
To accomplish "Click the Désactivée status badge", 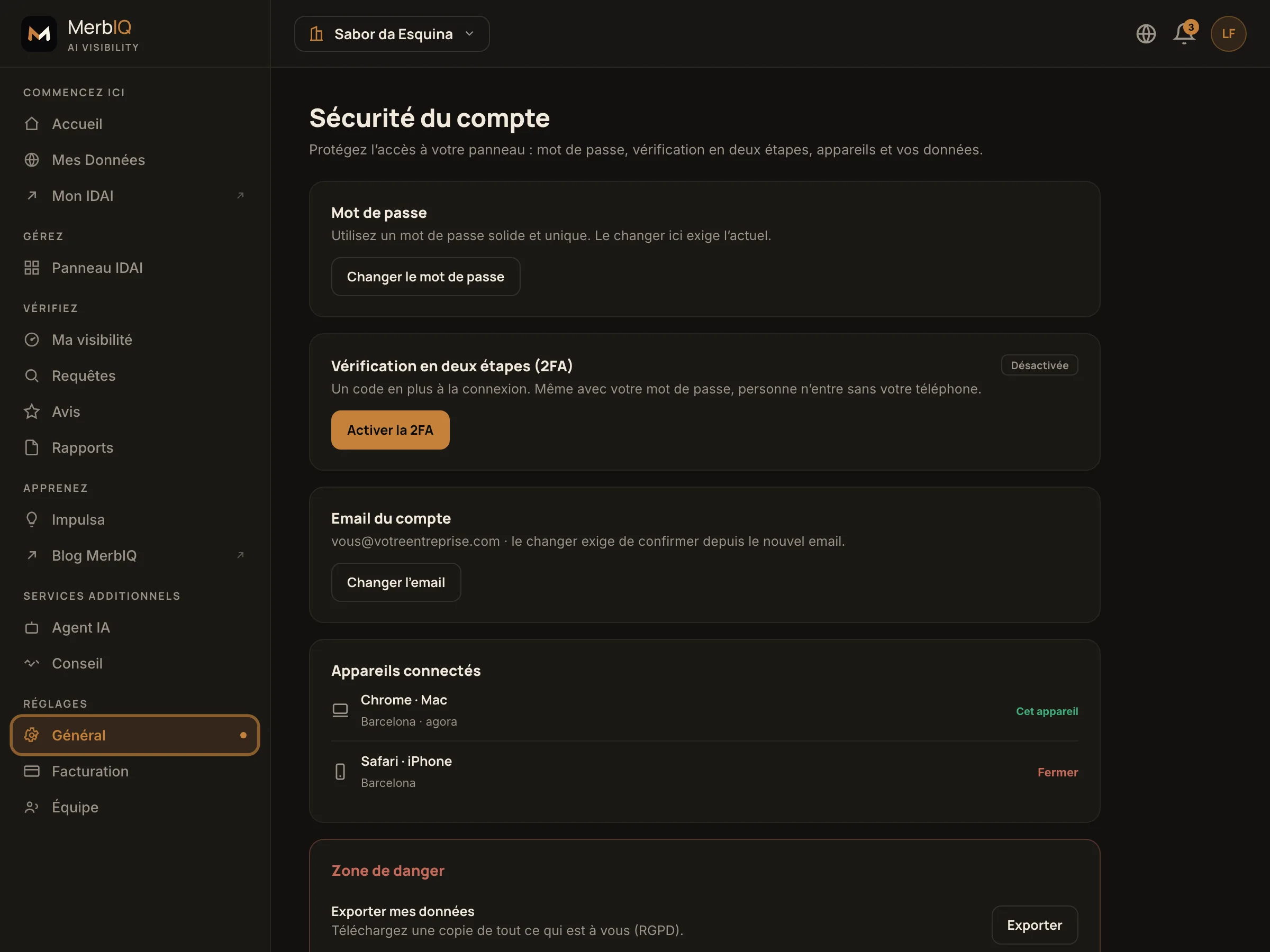I will (1039, 365).
